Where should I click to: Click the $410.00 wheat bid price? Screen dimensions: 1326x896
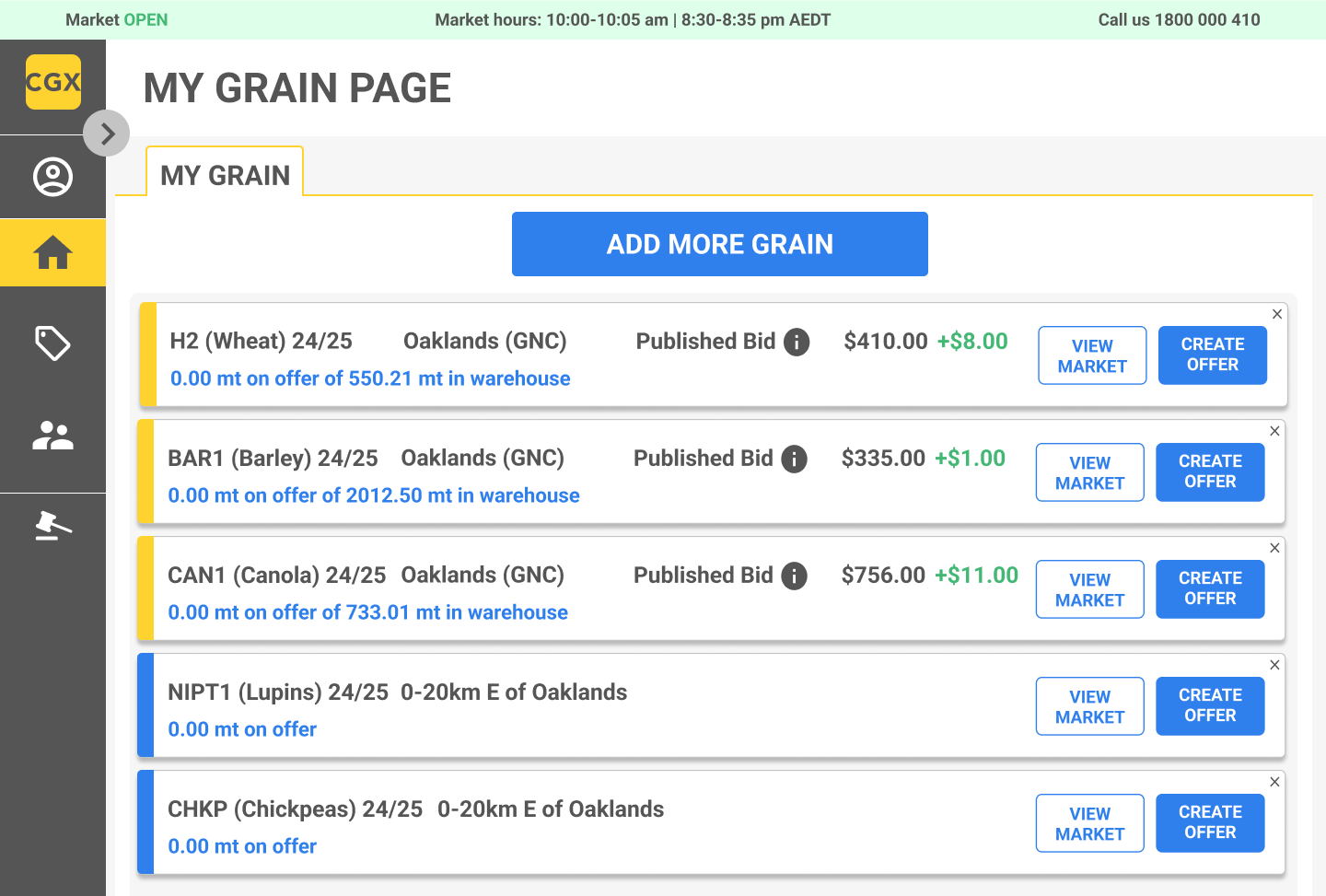(886, 342)
